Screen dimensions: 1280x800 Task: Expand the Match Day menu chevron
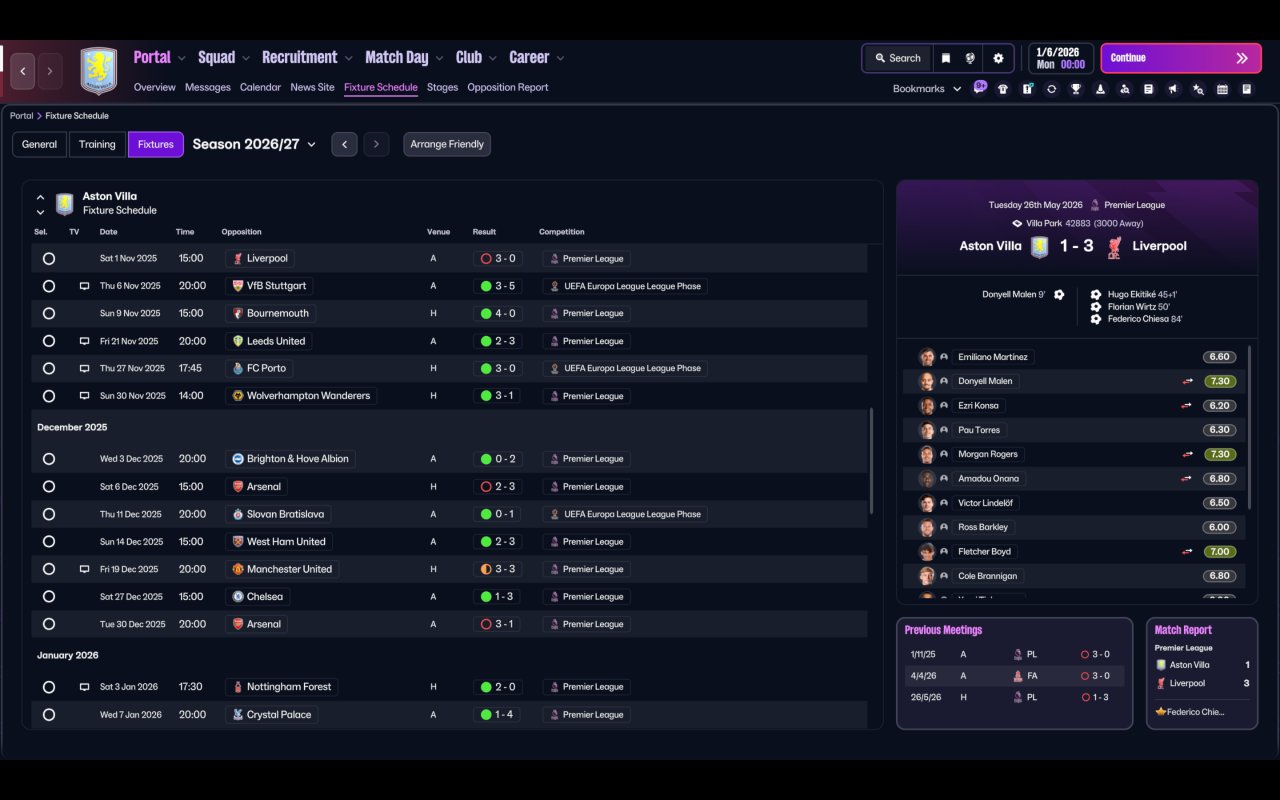[439, 58]
